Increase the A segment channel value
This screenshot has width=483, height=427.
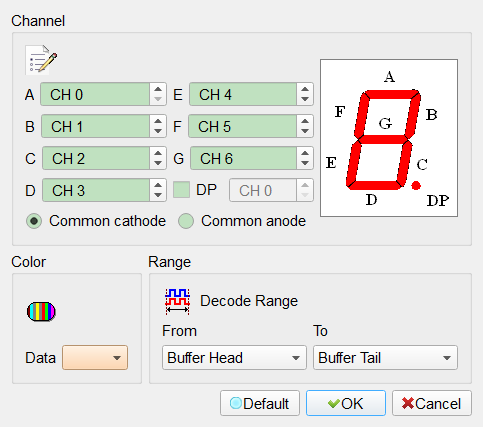point(158,89)
